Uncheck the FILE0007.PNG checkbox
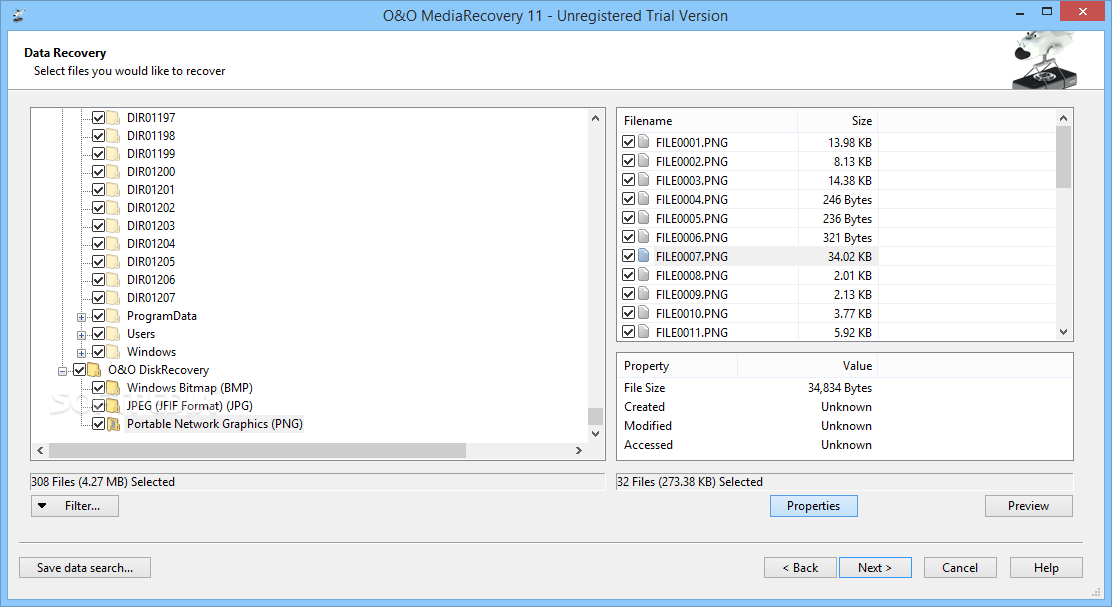 coord(628,256)
